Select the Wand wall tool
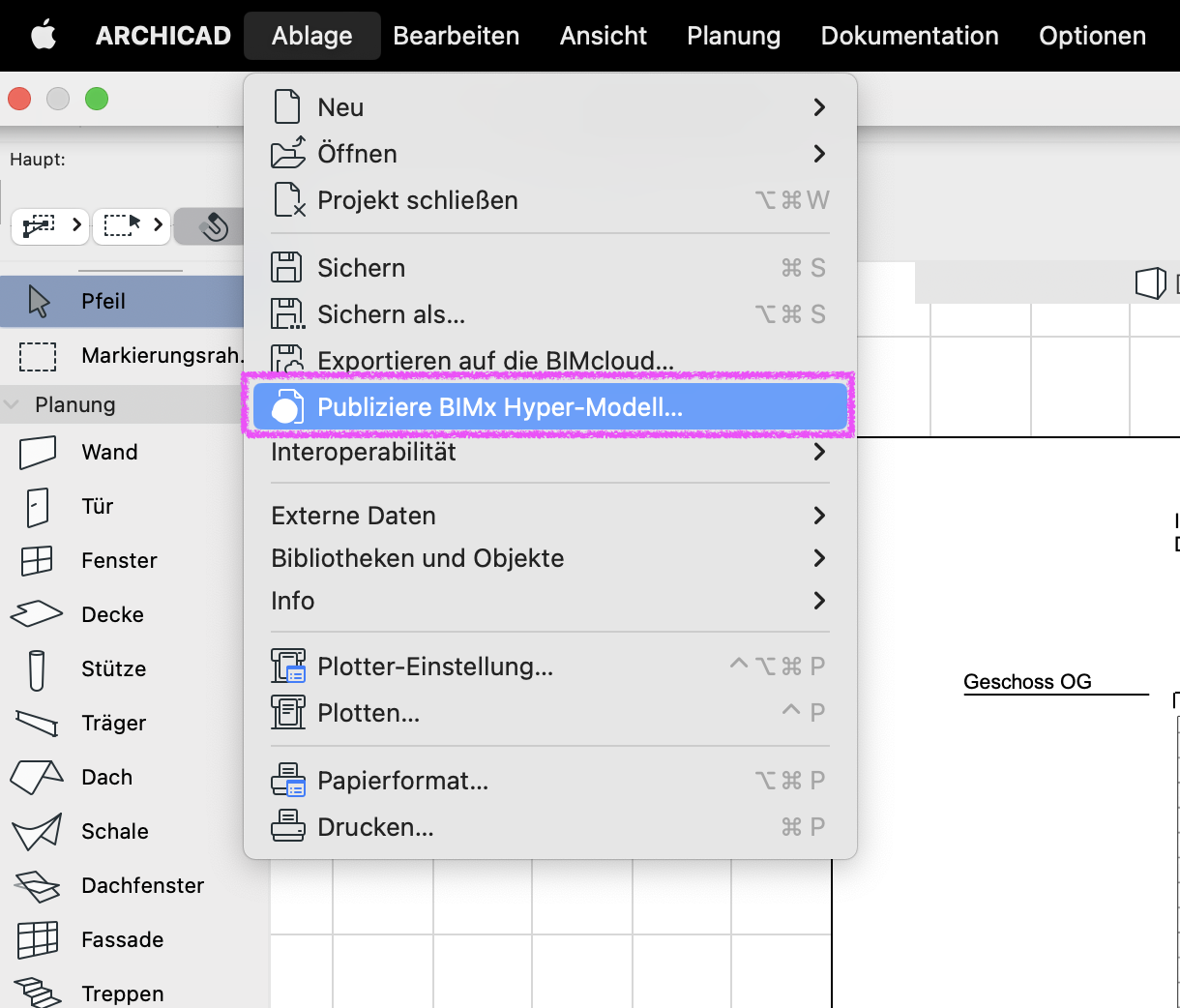This screenshot has width=1180, height=1008. click(122, 452)
